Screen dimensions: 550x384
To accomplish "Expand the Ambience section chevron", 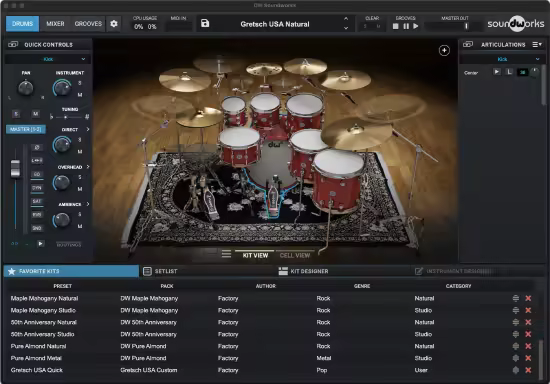I will click(88, 204).
